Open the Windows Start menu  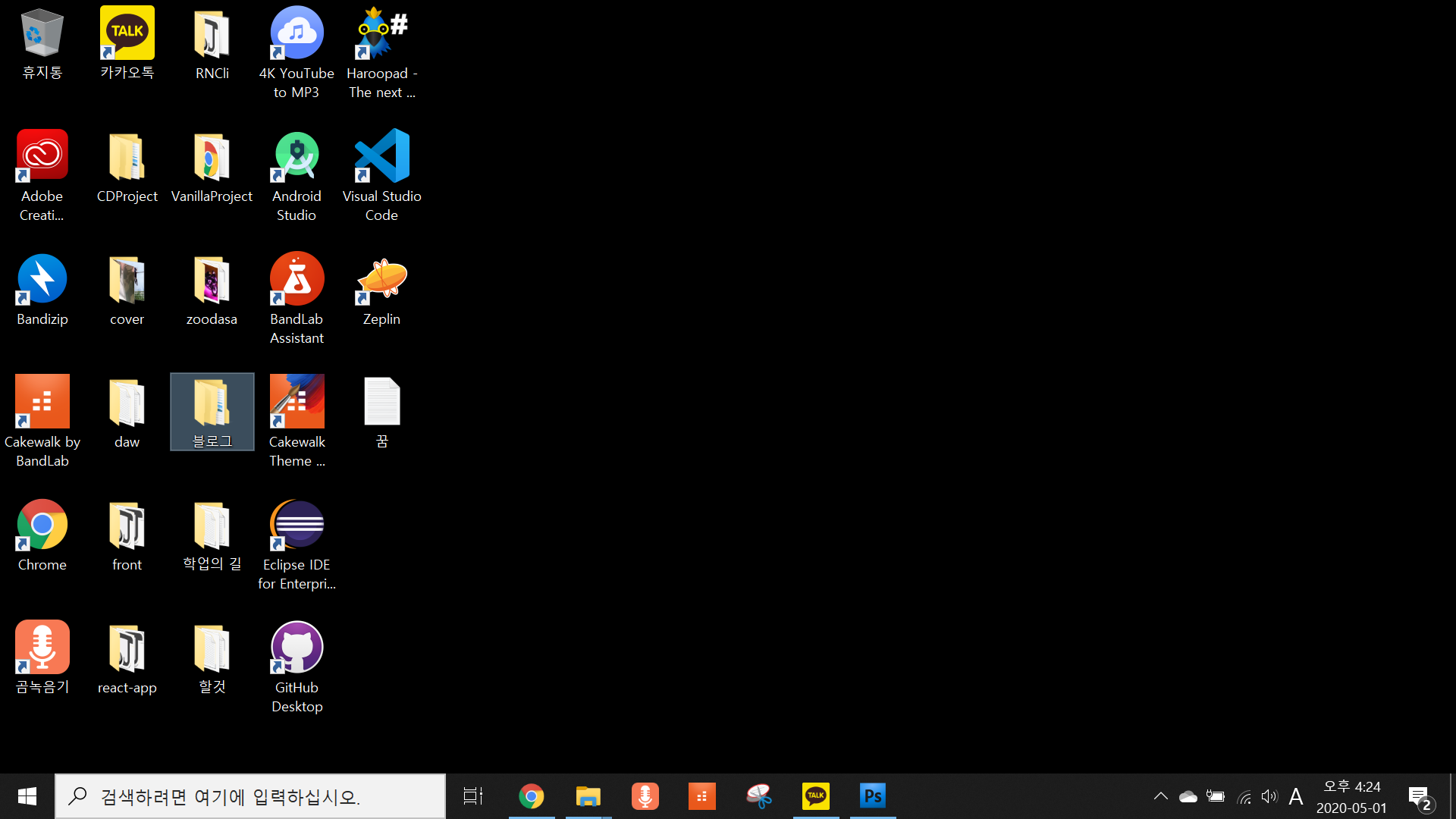[x=27, y=796]
